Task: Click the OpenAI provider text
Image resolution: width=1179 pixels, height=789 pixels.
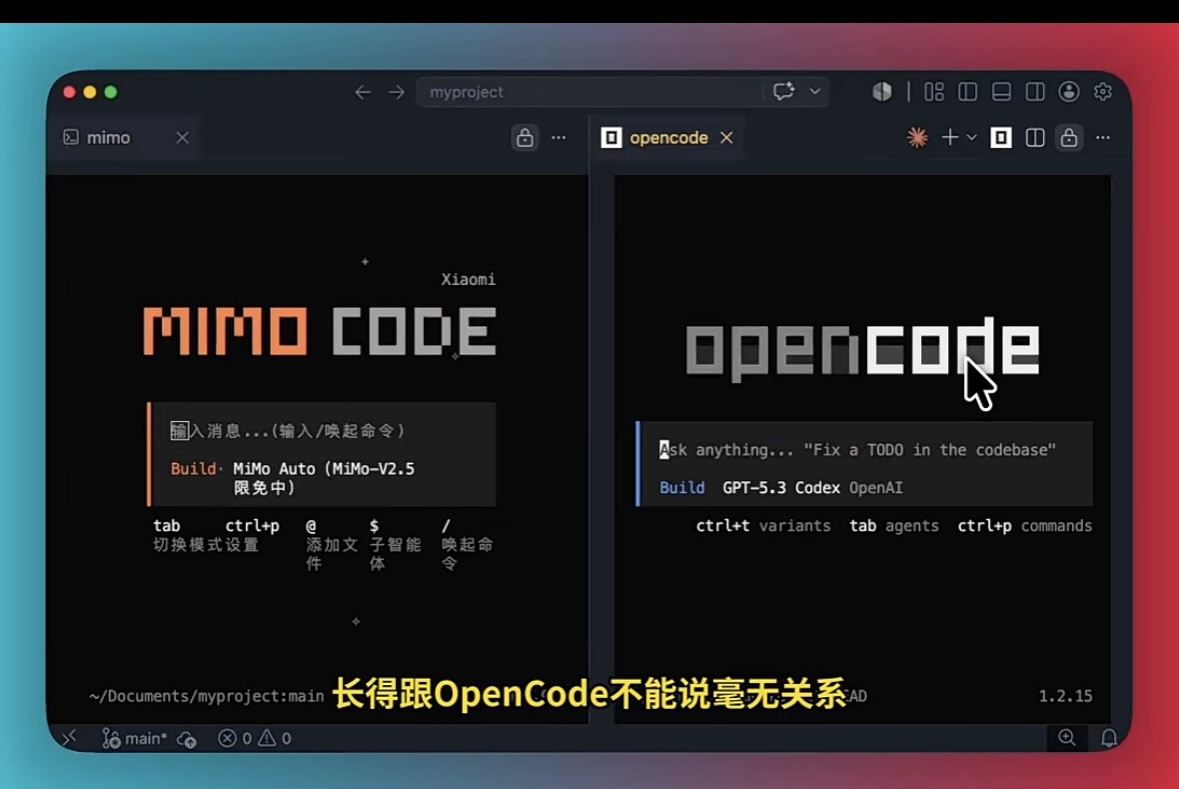Action: [x=876, y=487]
